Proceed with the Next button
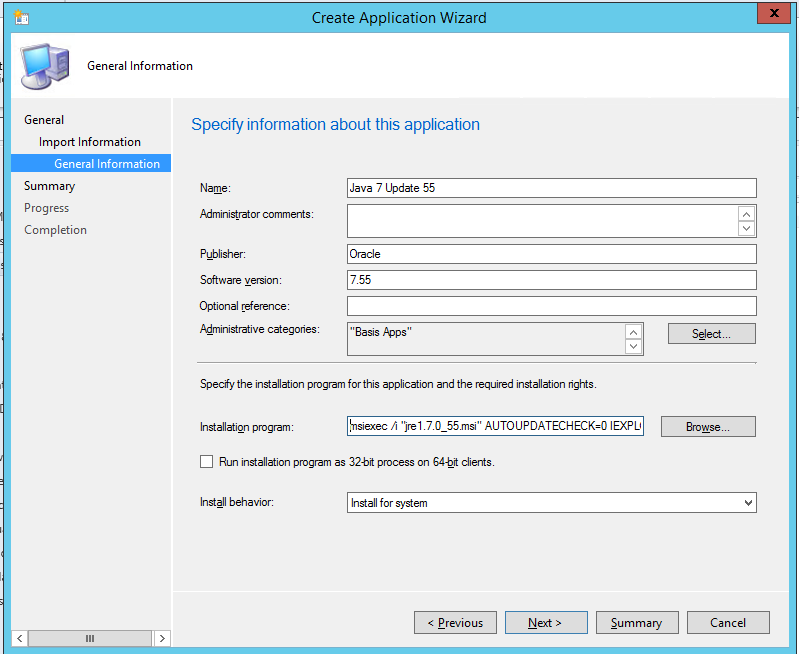 (x=545, y=623)
